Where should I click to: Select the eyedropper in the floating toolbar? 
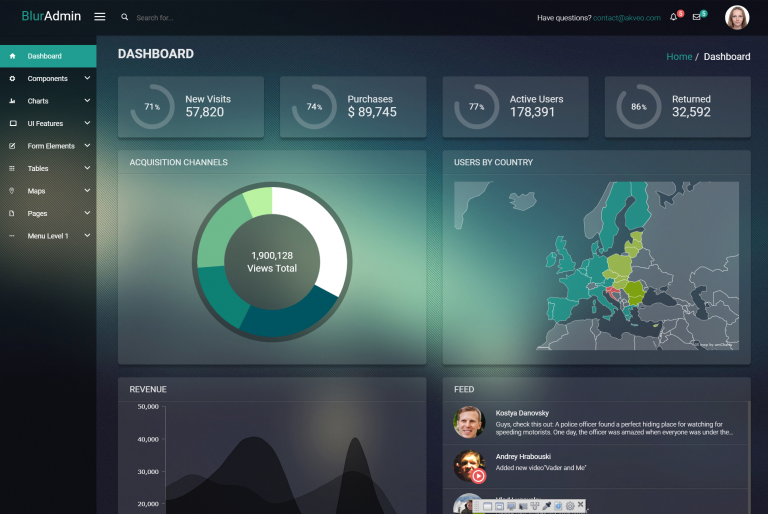(547, 506)
